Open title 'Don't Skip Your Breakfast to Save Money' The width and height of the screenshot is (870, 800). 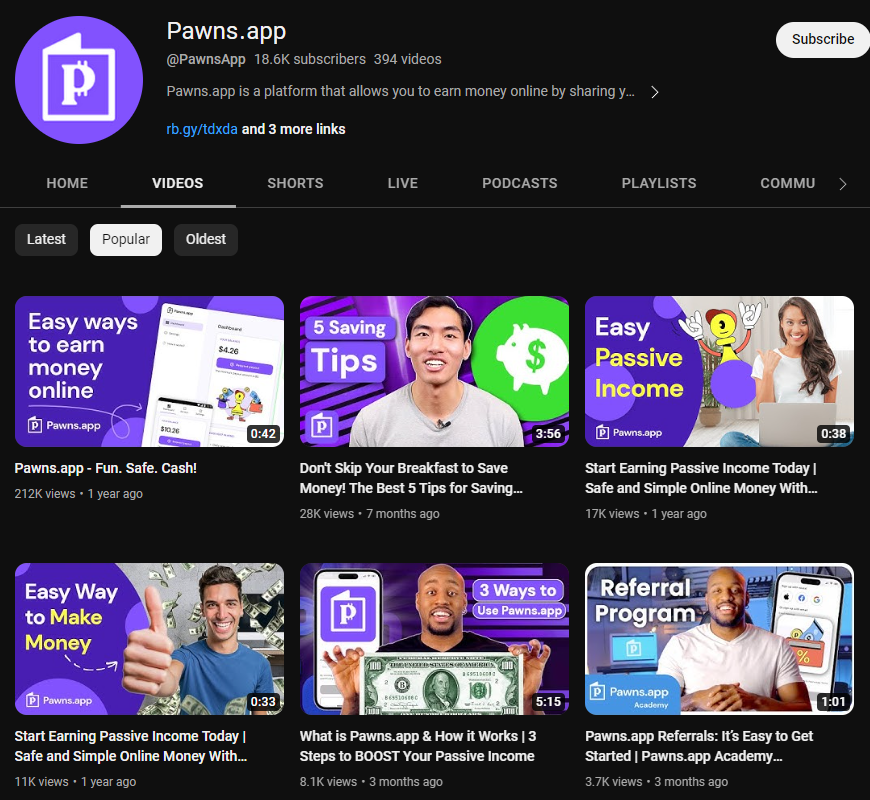tap(411, 478)
